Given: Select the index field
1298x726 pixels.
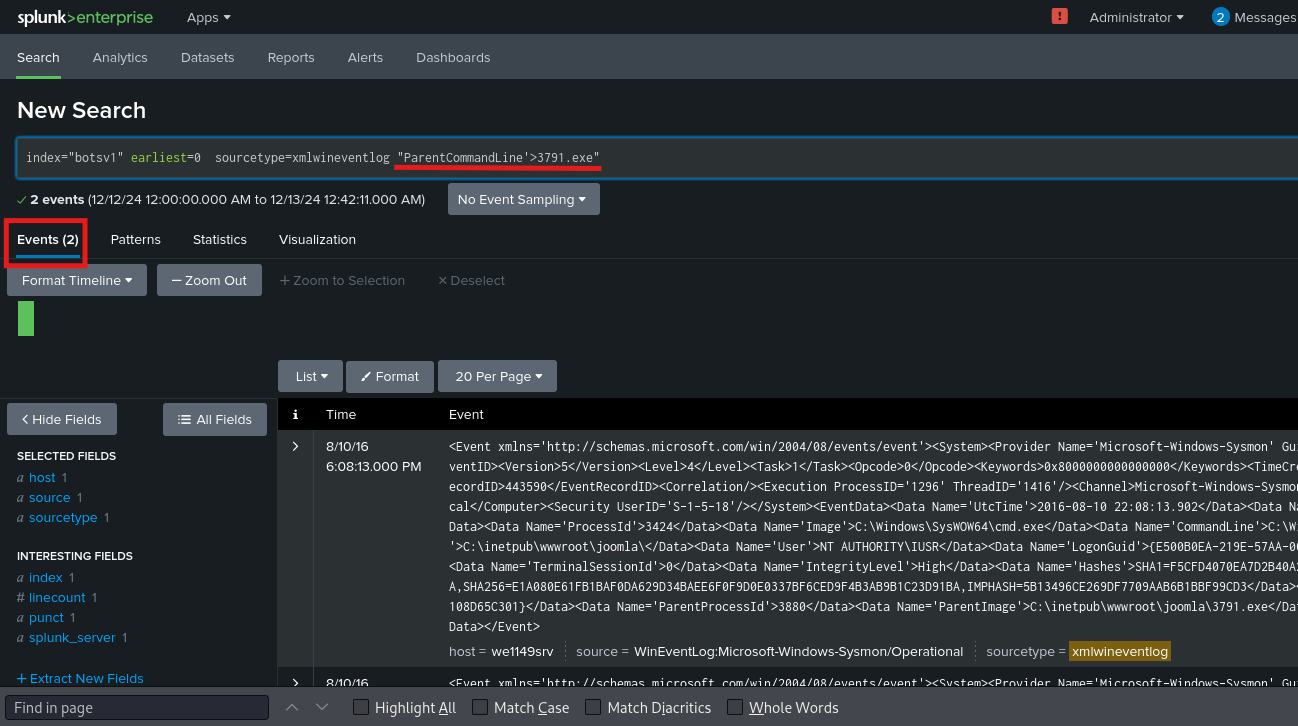Looking at the screenshot, I should coord(46,578).
